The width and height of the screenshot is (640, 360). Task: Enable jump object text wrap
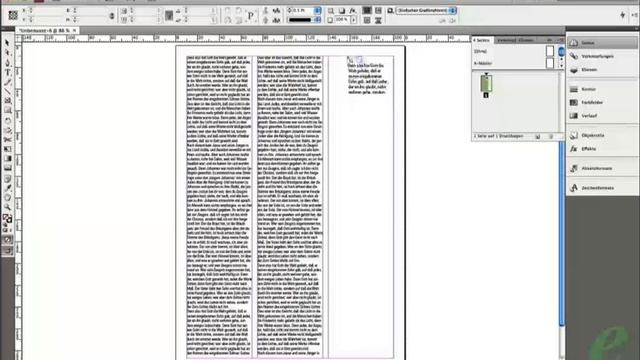tap(378, 20)
